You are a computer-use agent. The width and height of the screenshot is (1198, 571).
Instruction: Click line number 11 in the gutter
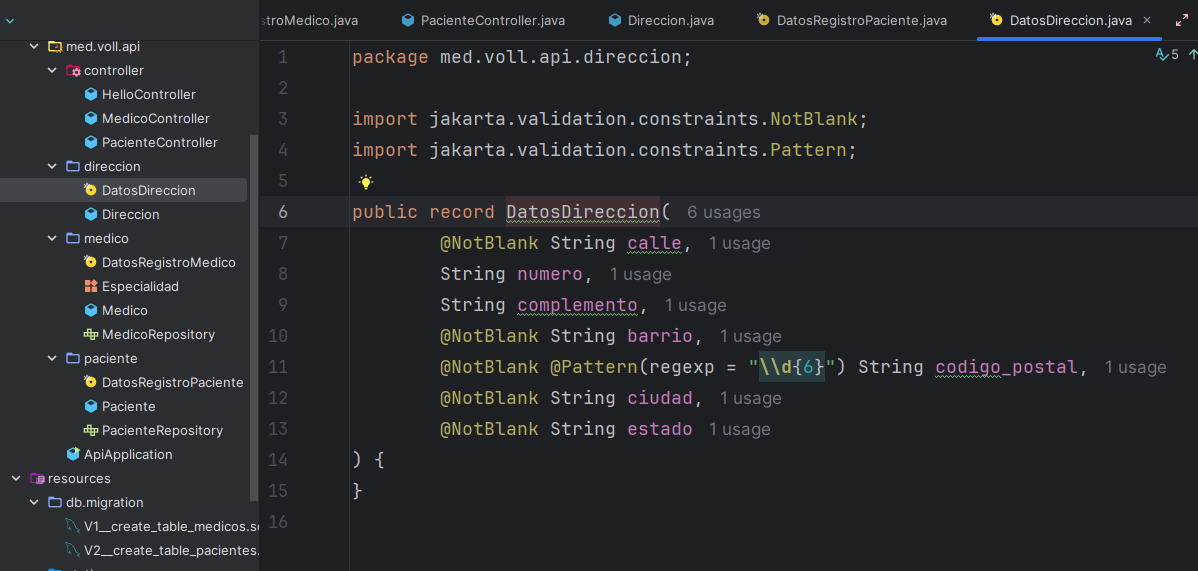point(278,368)
